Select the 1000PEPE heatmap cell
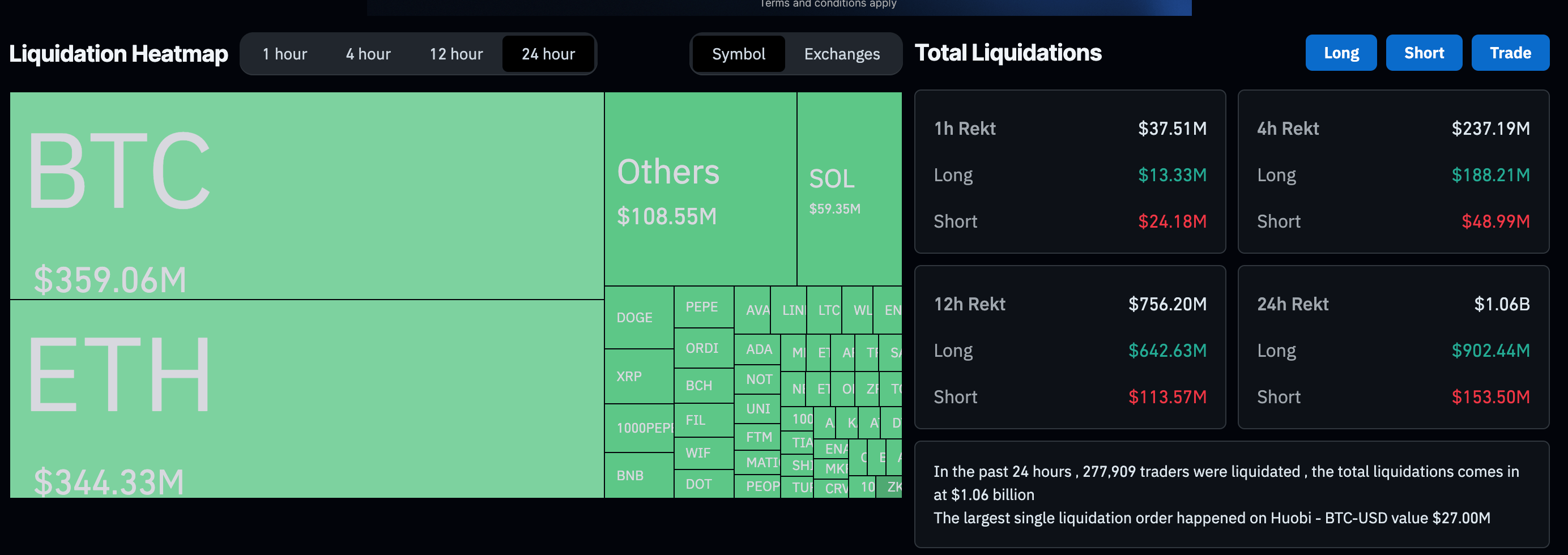Screen dimensions: 1568x555 click(x=639, y=428)
